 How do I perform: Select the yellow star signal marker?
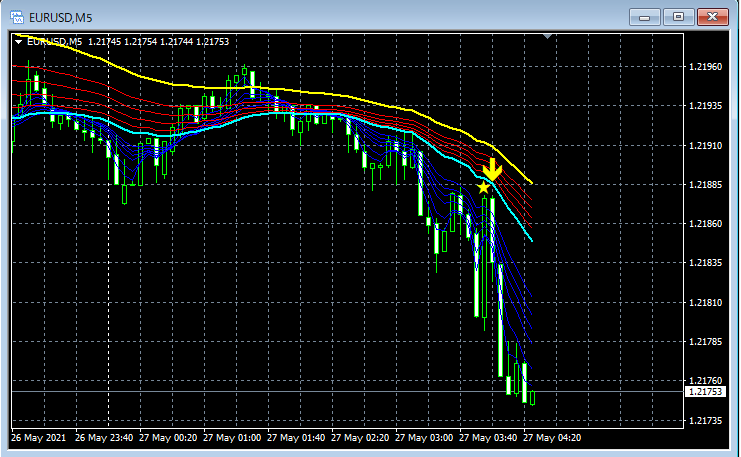(483, 187)
